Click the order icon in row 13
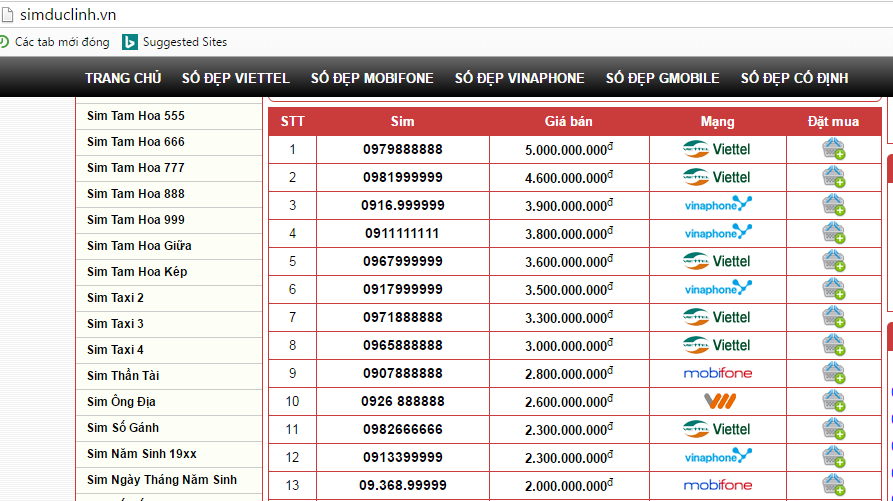 [x=833, y=486]
